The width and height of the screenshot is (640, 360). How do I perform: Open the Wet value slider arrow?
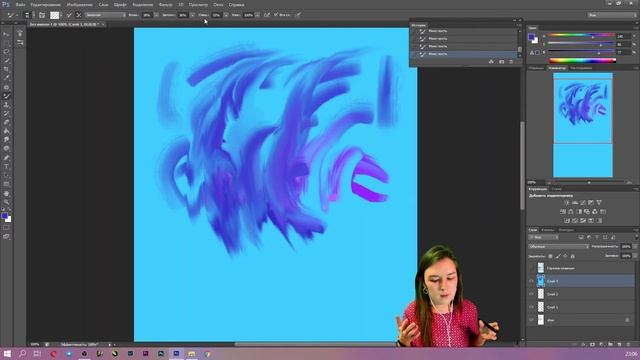click(x=157, y=15)
